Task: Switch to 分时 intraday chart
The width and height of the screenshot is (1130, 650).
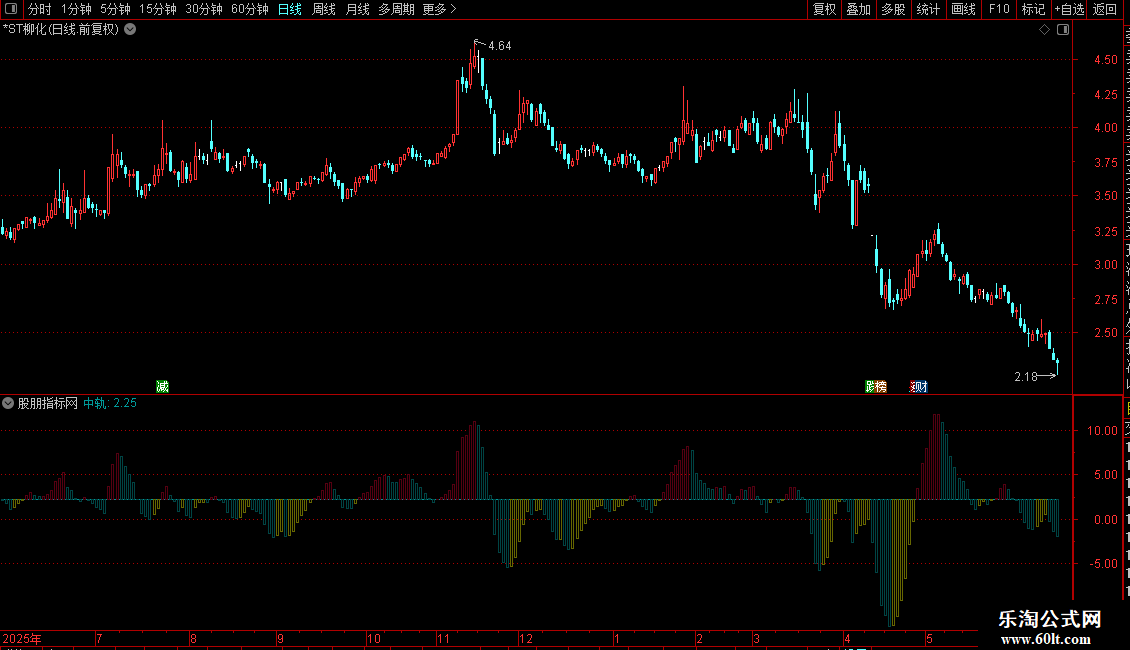Action: (40, 9)
